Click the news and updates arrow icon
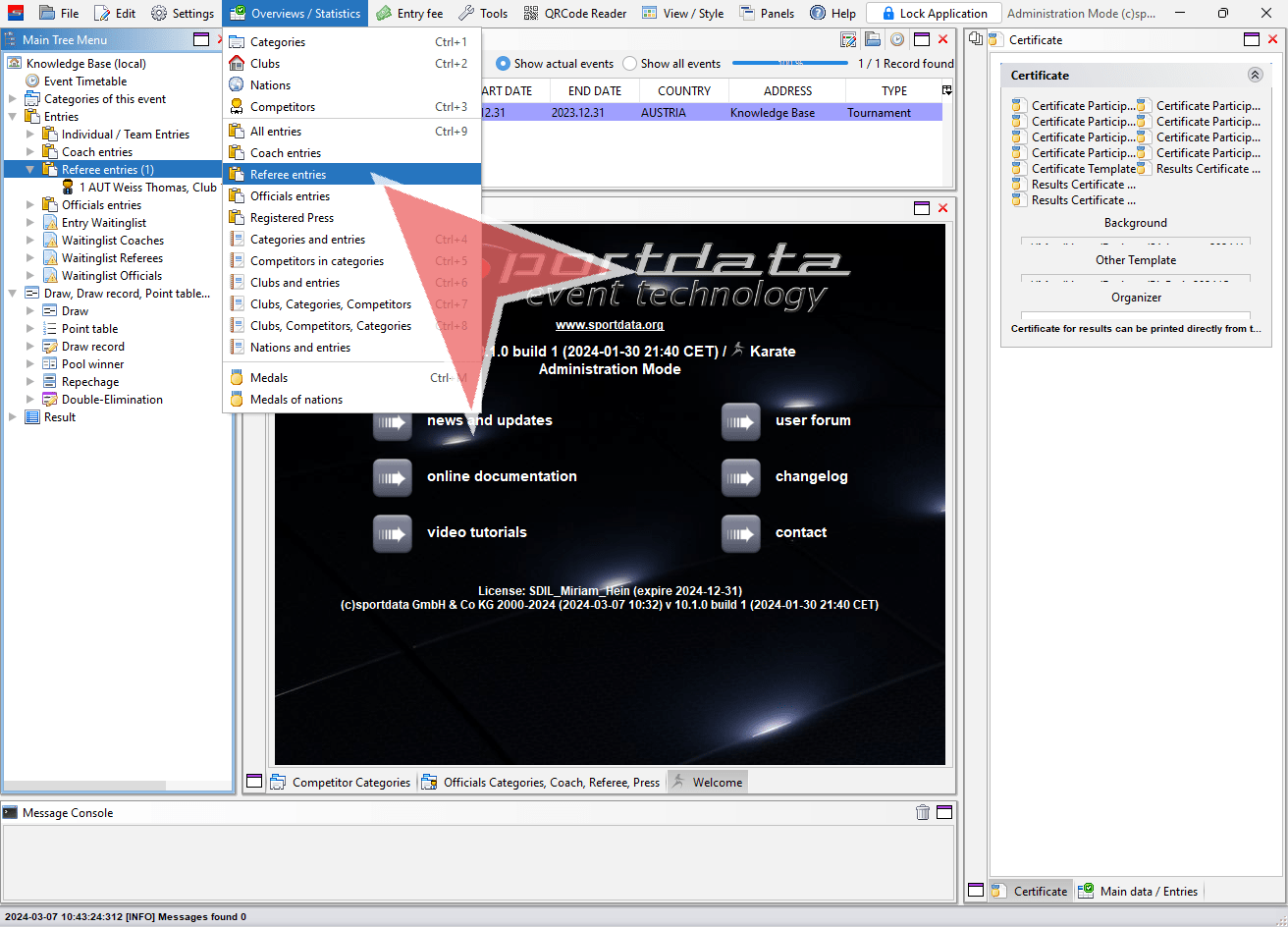The height and width of the screenshot is (928, 1288). [x=393, y=421]
